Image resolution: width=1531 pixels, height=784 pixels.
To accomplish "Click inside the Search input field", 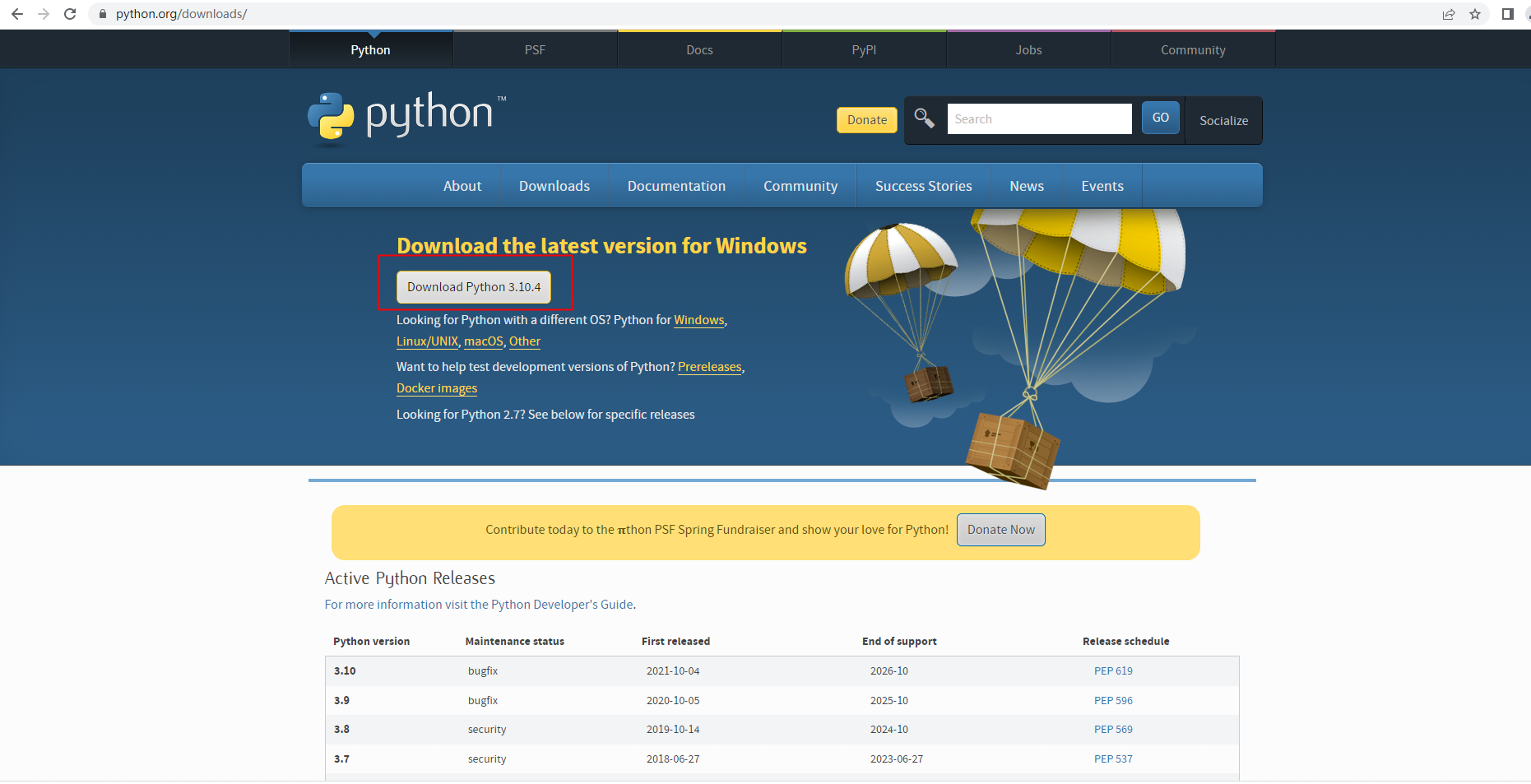I will (x=1038, y=118).
